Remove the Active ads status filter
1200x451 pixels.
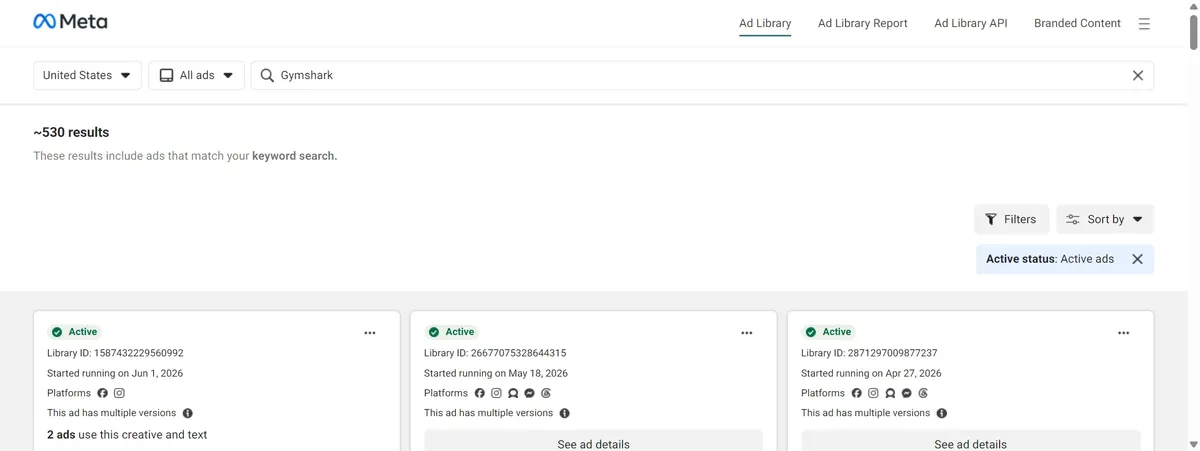tap(1137, 259)
